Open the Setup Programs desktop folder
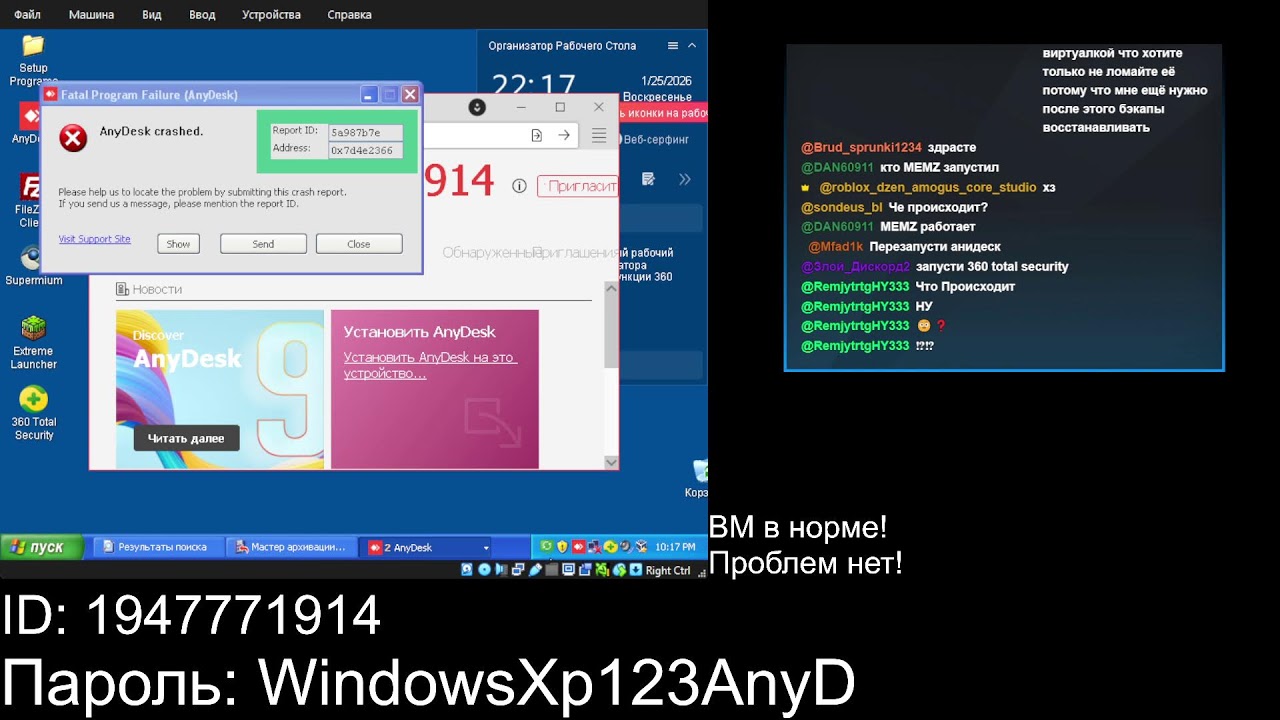The width and height of the screenshot is (1280, 720). (33, 60)
